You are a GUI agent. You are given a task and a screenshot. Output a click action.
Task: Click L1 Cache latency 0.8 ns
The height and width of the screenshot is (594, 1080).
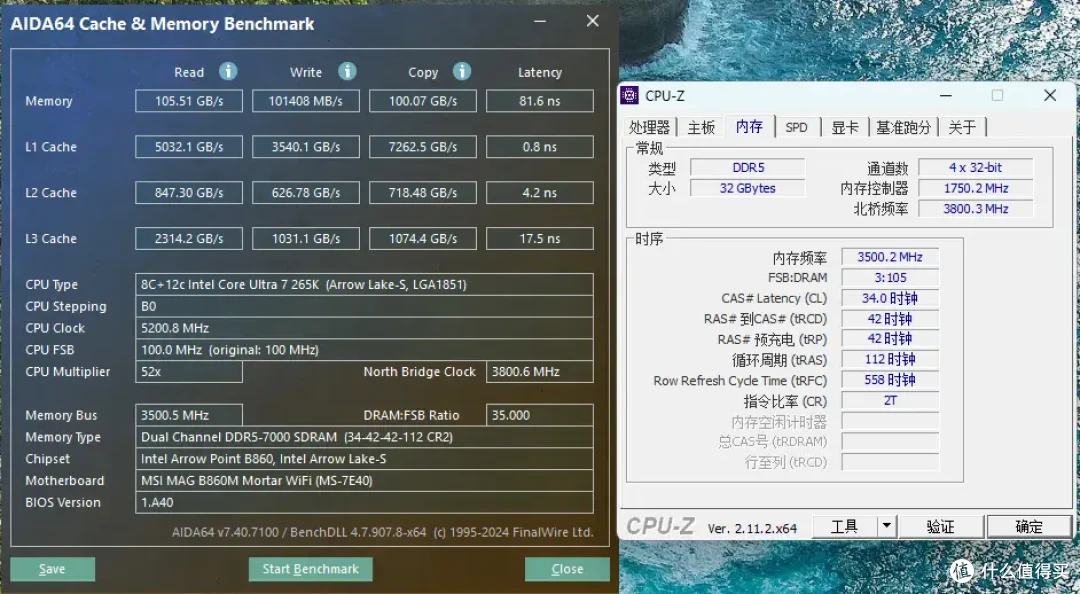(539, 147)
